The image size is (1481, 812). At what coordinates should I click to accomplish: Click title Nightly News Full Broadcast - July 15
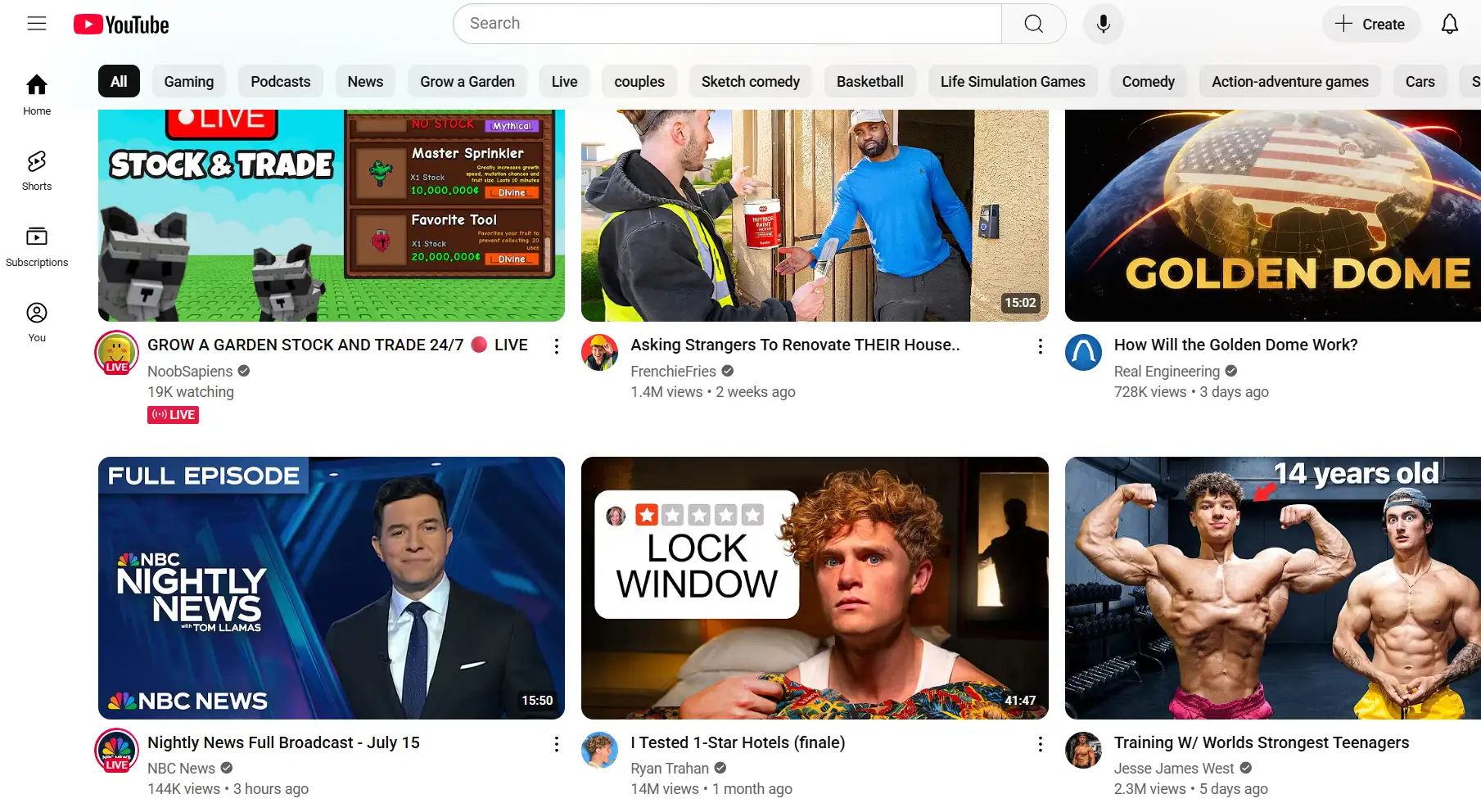coord(283,742)
